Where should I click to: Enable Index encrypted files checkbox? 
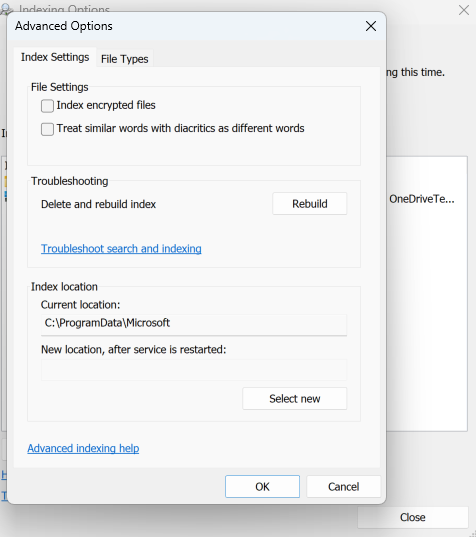[x=47, y=106]
